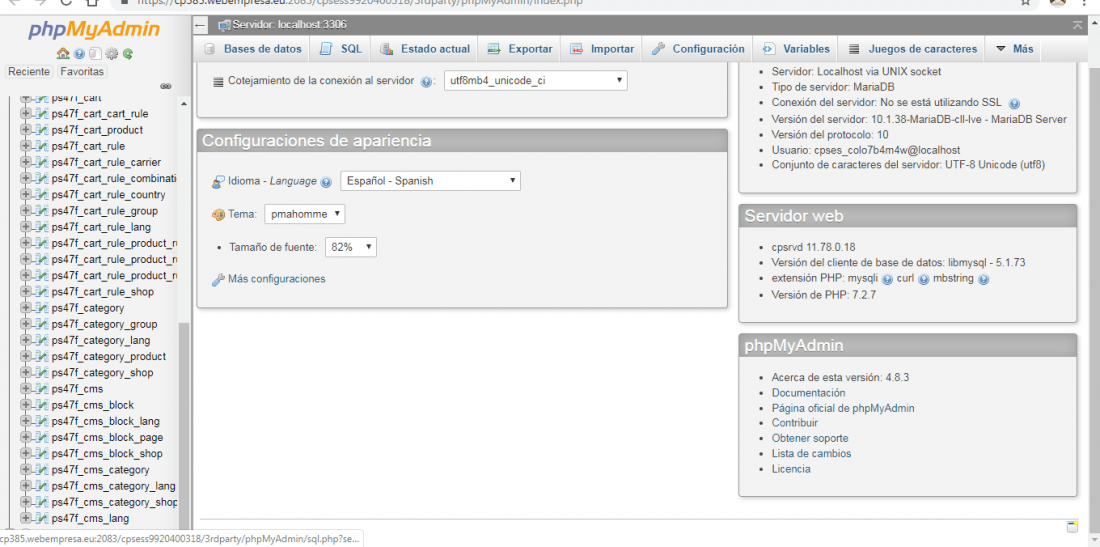
Task: Click help icon beside Idioma - Language
Action: [326, 182]
